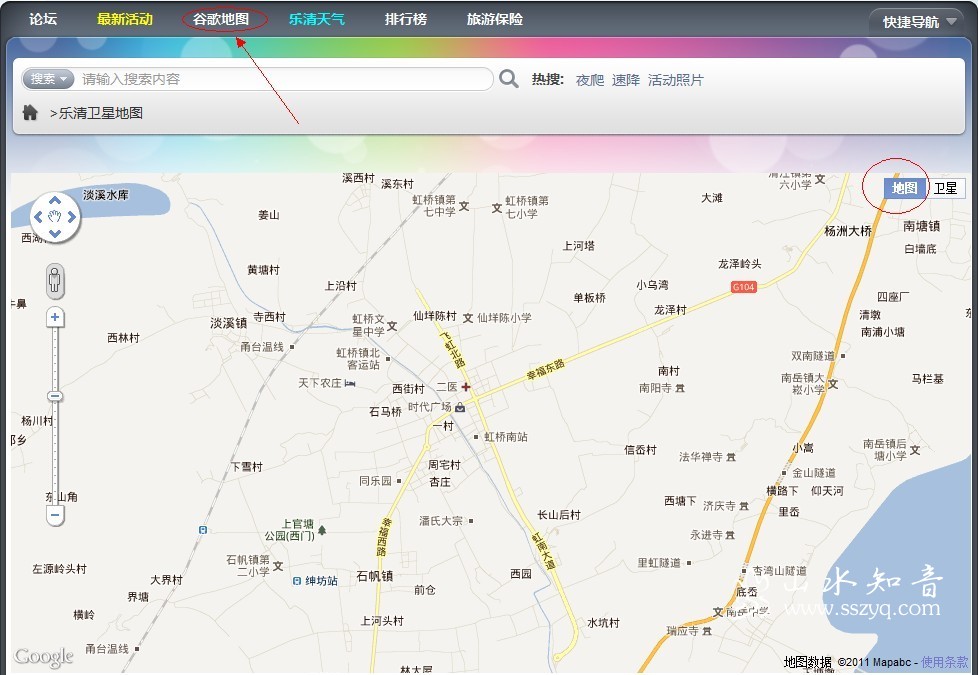This screenshot has width=978, height=675.
Task: Switch map view to 卫星 satellite mode
Action: coord(945,188)
